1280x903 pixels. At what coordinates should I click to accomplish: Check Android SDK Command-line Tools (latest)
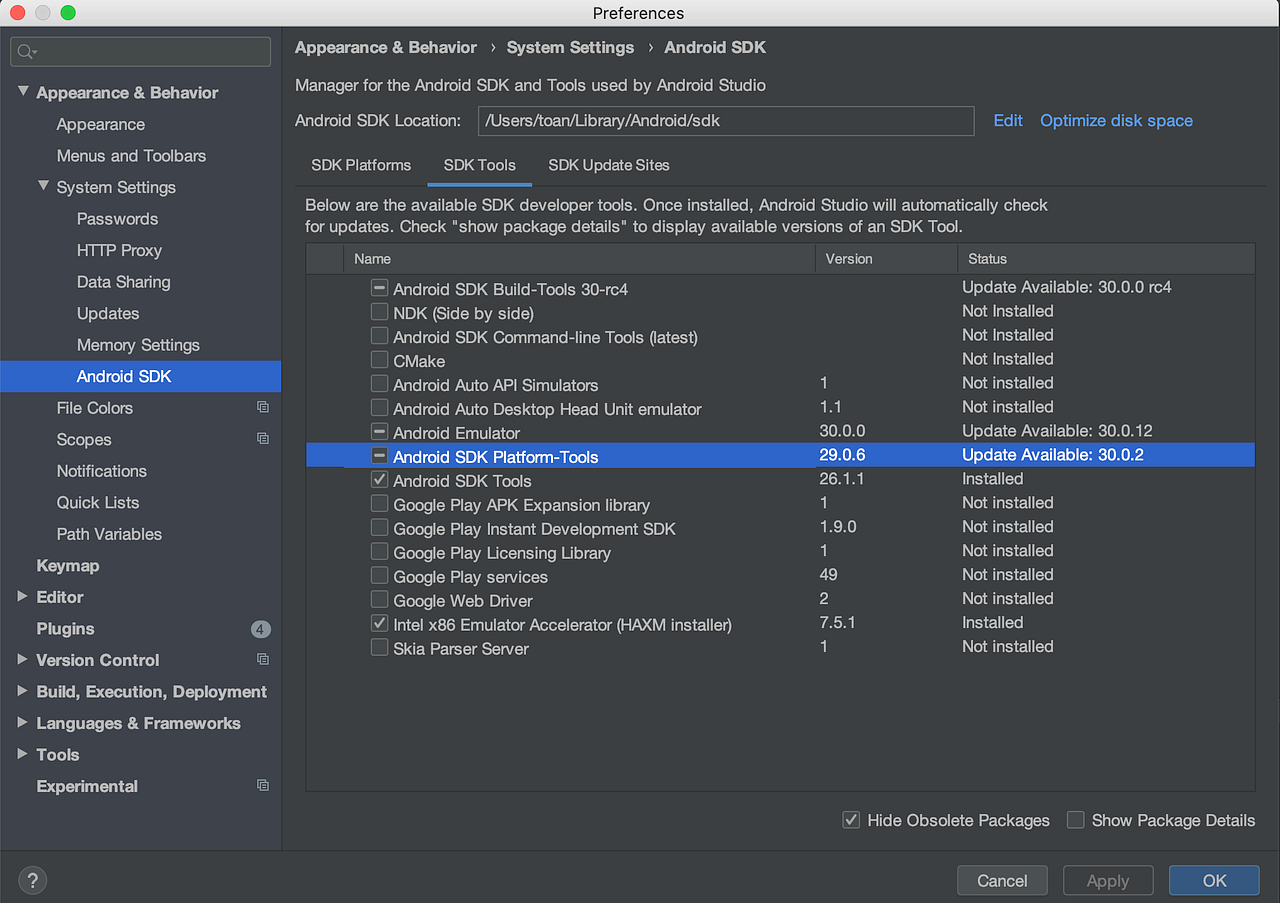[379, 336]
